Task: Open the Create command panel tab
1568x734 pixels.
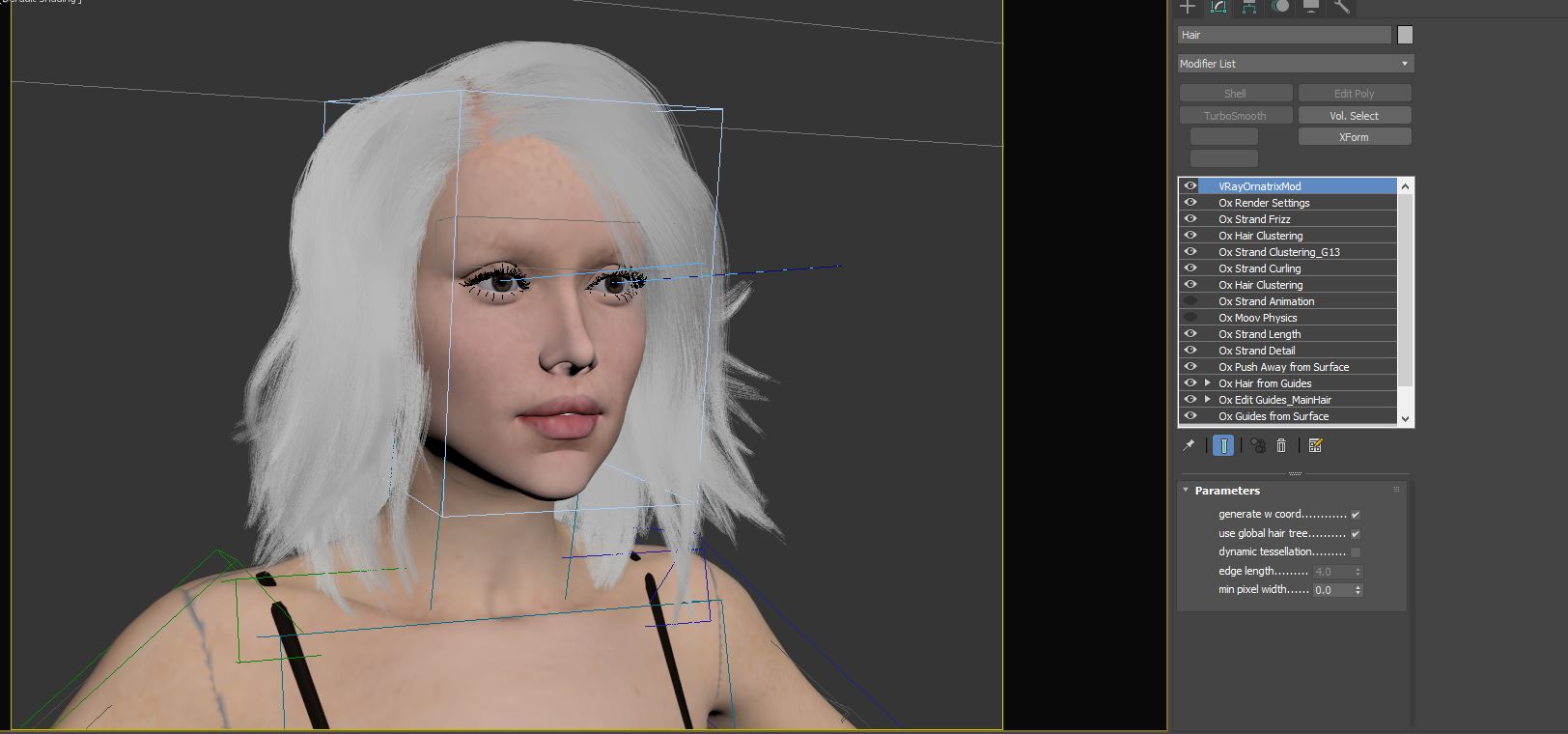Action: (1188, 7)
